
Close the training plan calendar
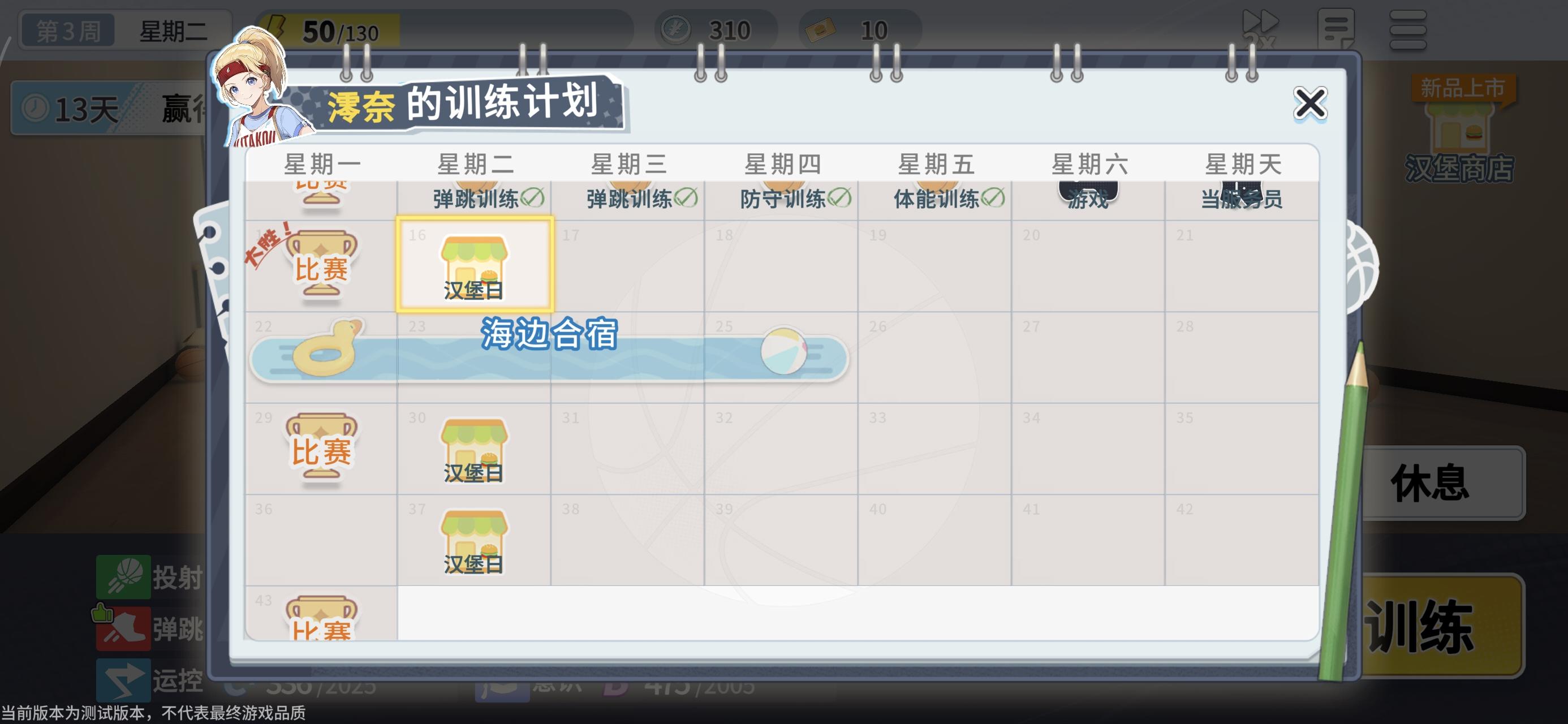click(x=1309, y=103)
